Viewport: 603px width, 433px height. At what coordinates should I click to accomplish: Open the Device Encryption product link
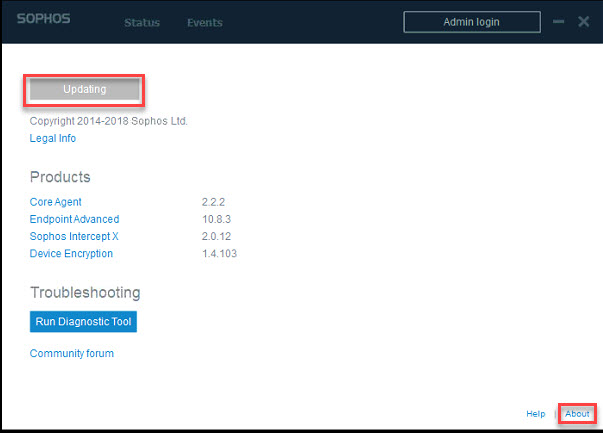click(x=71, y=253)
